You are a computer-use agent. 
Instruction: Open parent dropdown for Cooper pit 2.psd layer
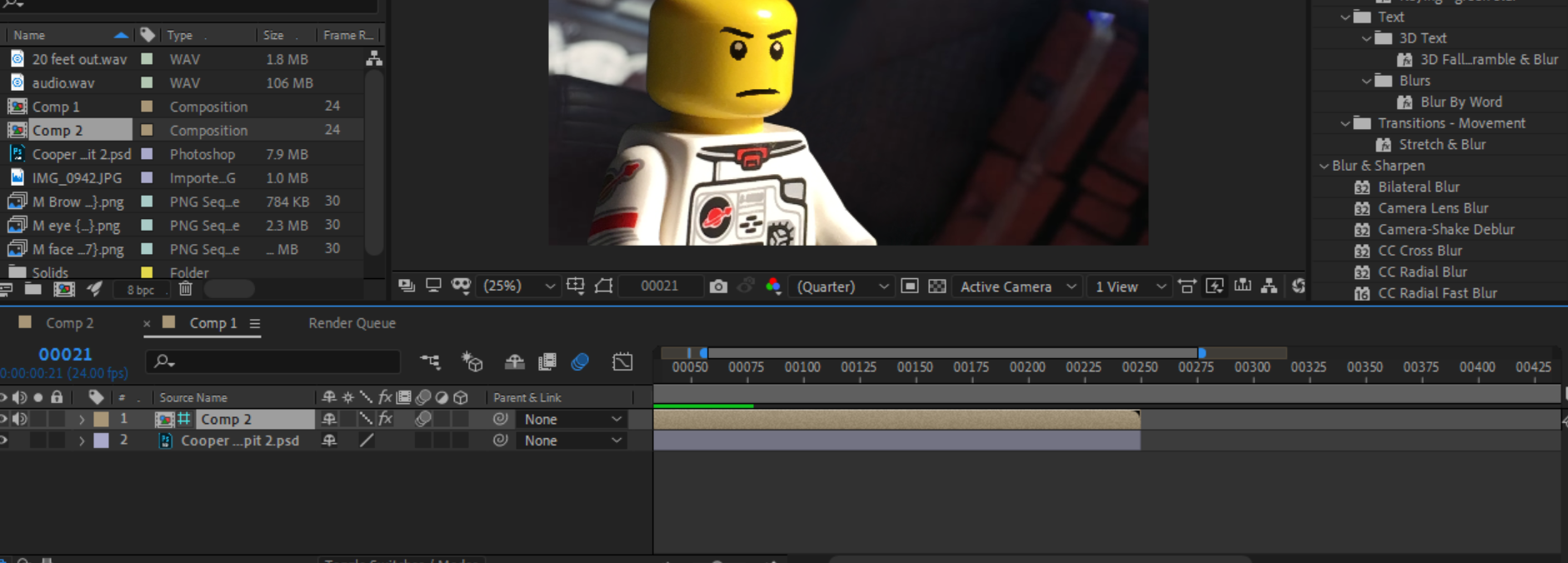tap(572, 441)
